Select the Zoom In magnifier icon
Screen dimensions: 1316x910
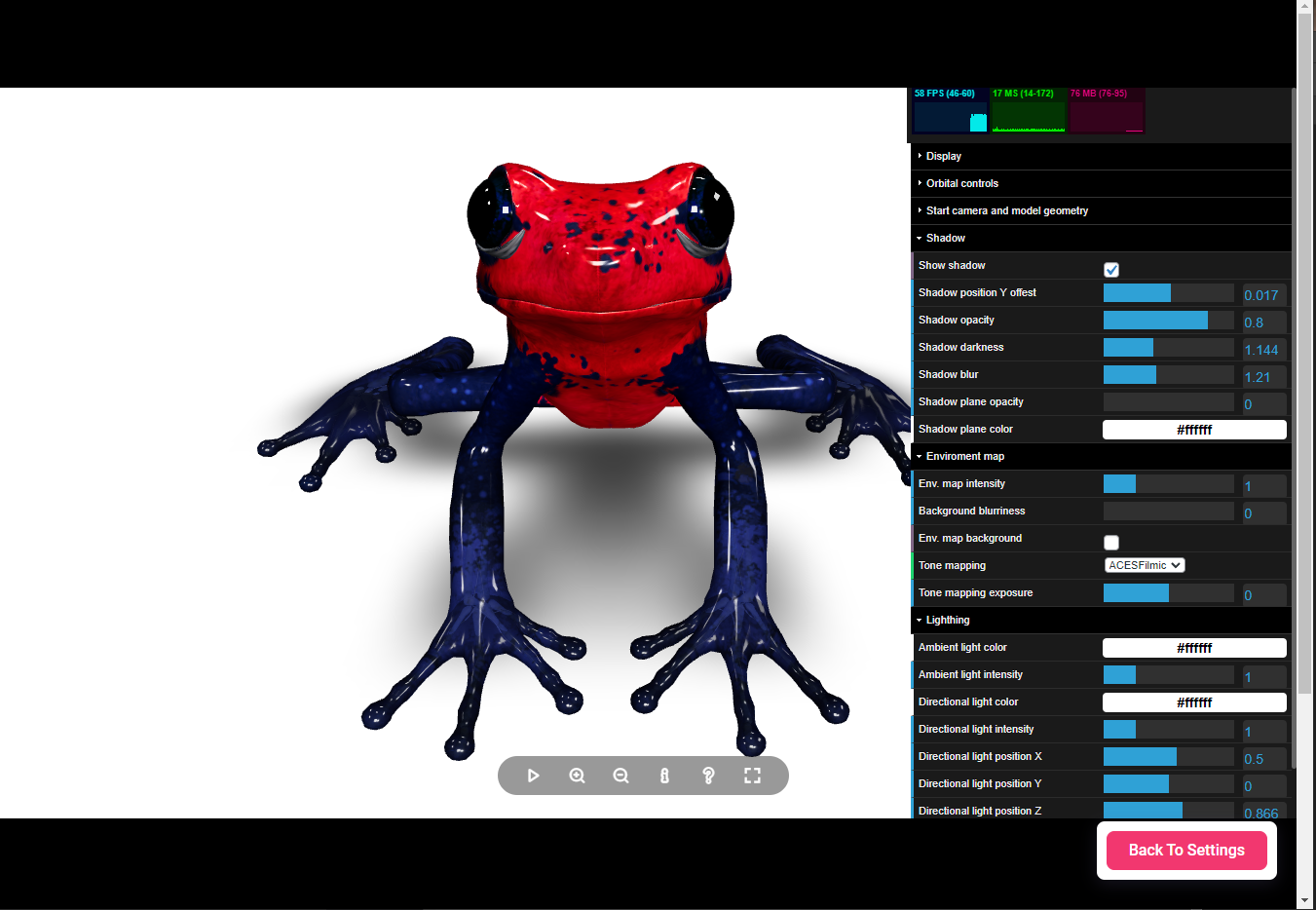577,776
